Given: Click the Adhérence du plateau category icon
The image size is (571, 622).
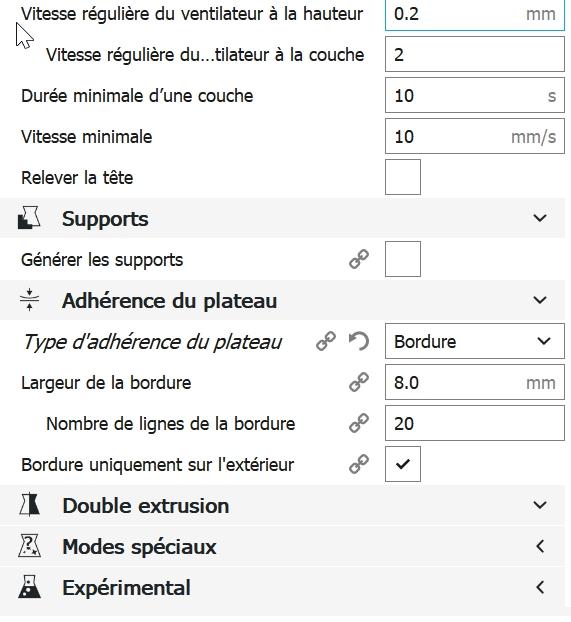Looking at the screenshot, I should point(29,300).
